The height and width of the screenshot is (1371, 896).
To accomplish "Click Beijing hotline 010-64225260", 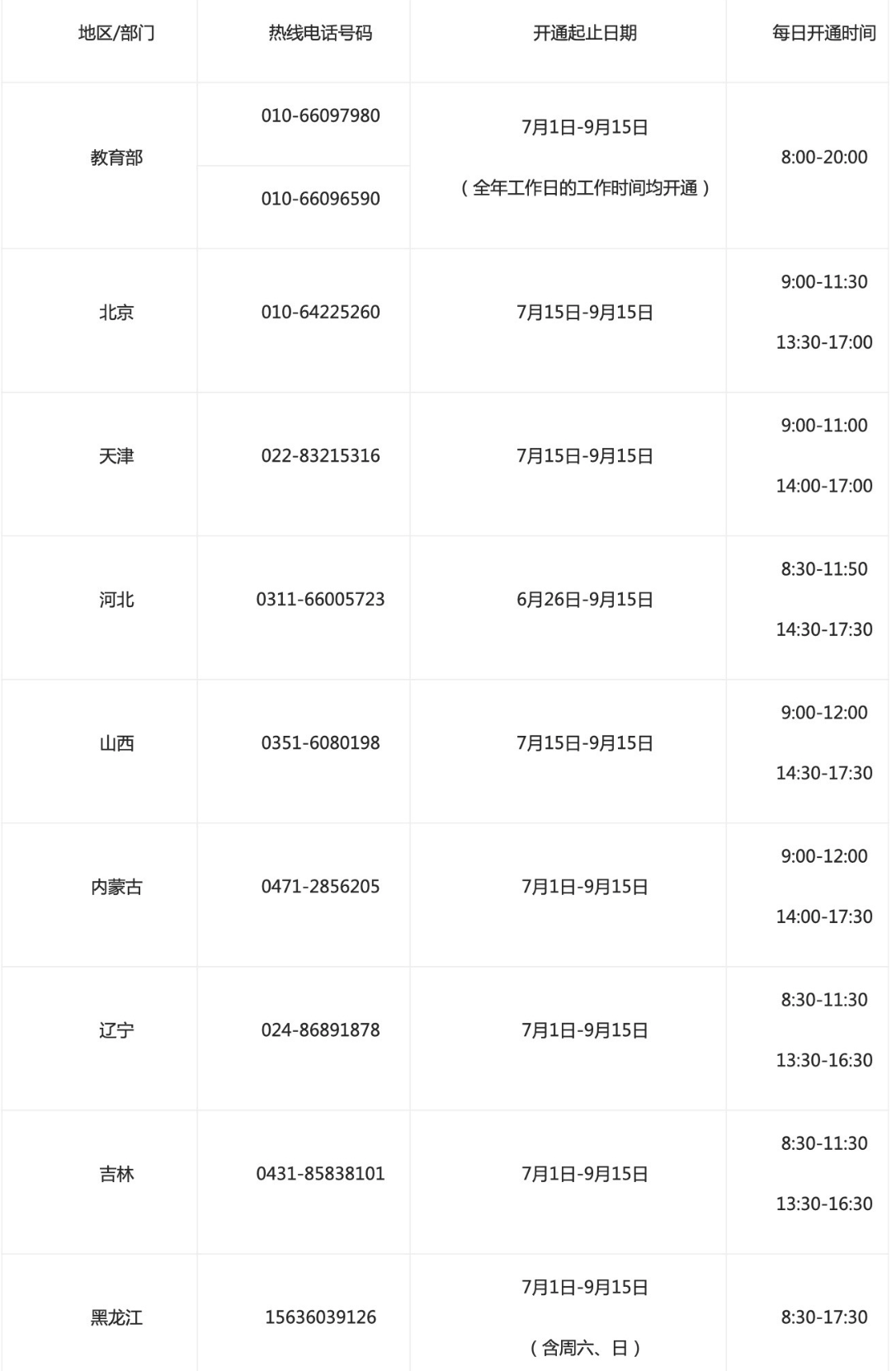I will pos(320,313).
